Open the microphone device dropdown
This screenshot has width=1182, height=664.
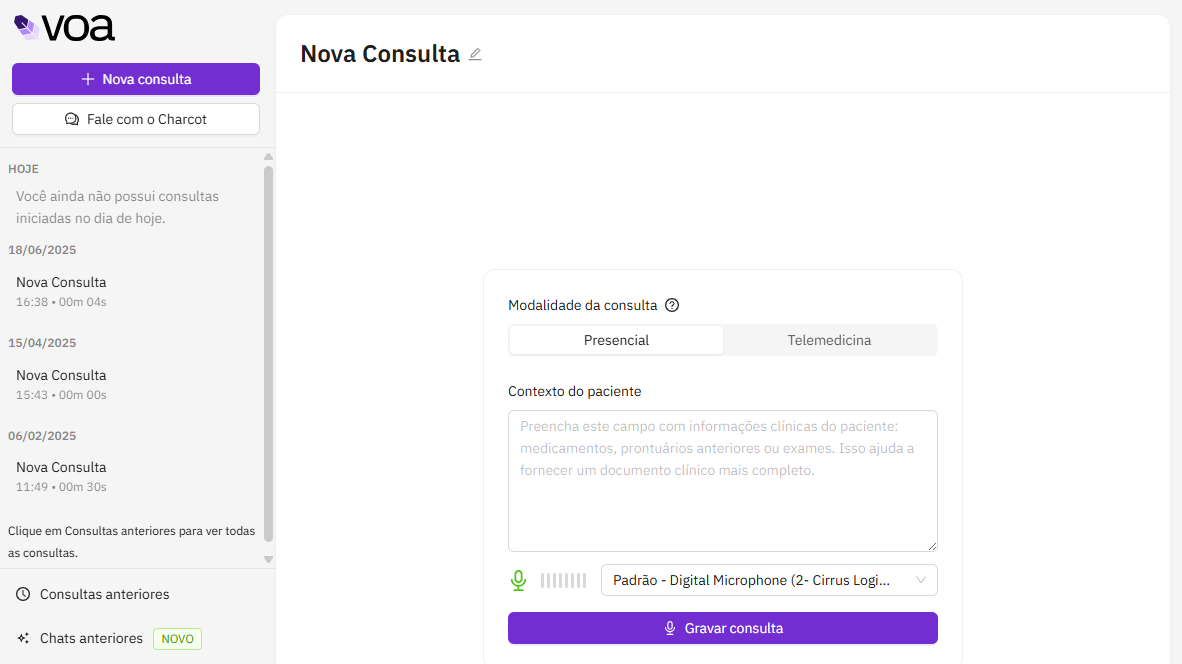[x=769, y=580]
